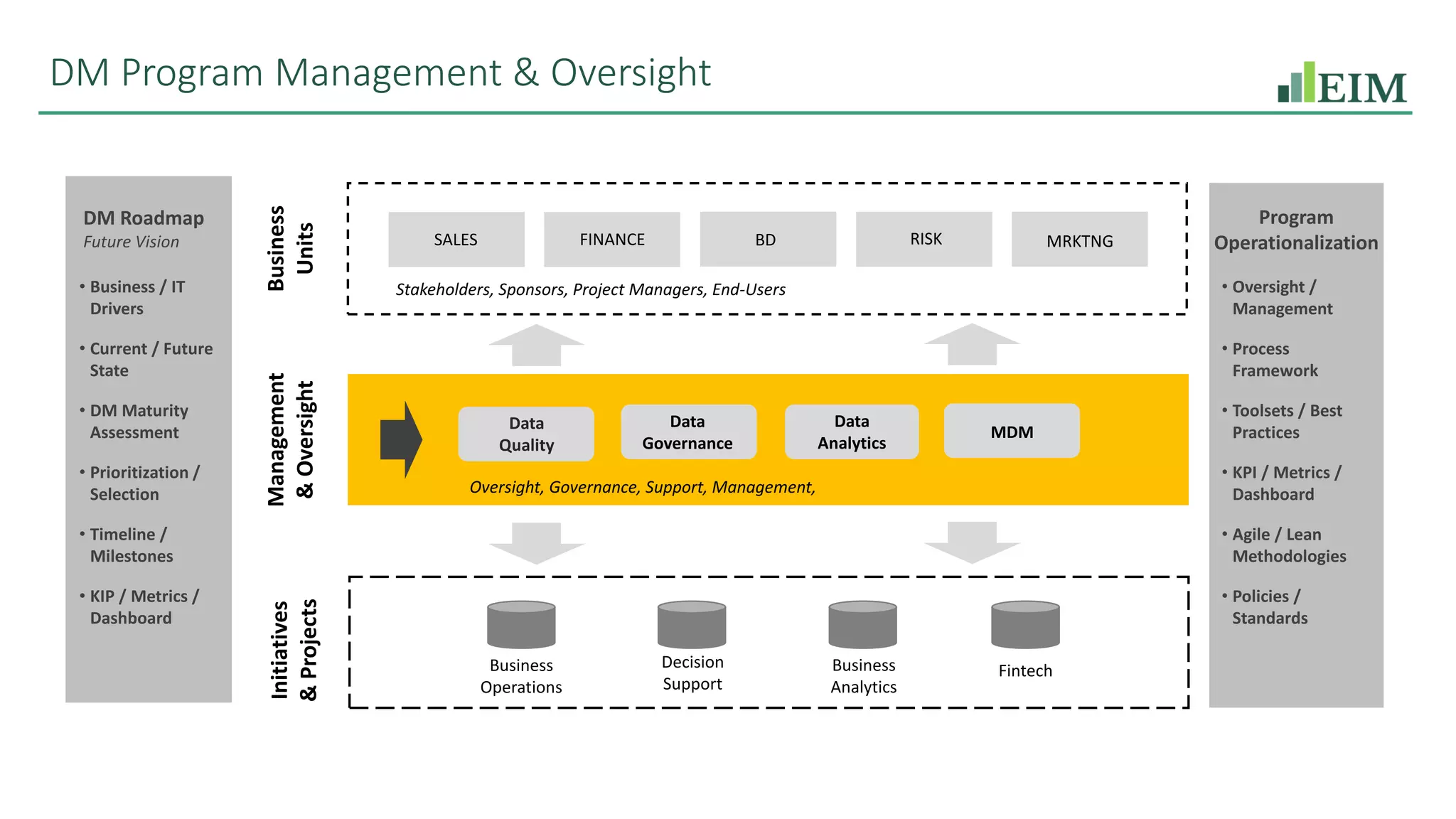Screen dimensions: 1456x819
Task: Click the FINANCE business unit box
Action: coord(611,240)
